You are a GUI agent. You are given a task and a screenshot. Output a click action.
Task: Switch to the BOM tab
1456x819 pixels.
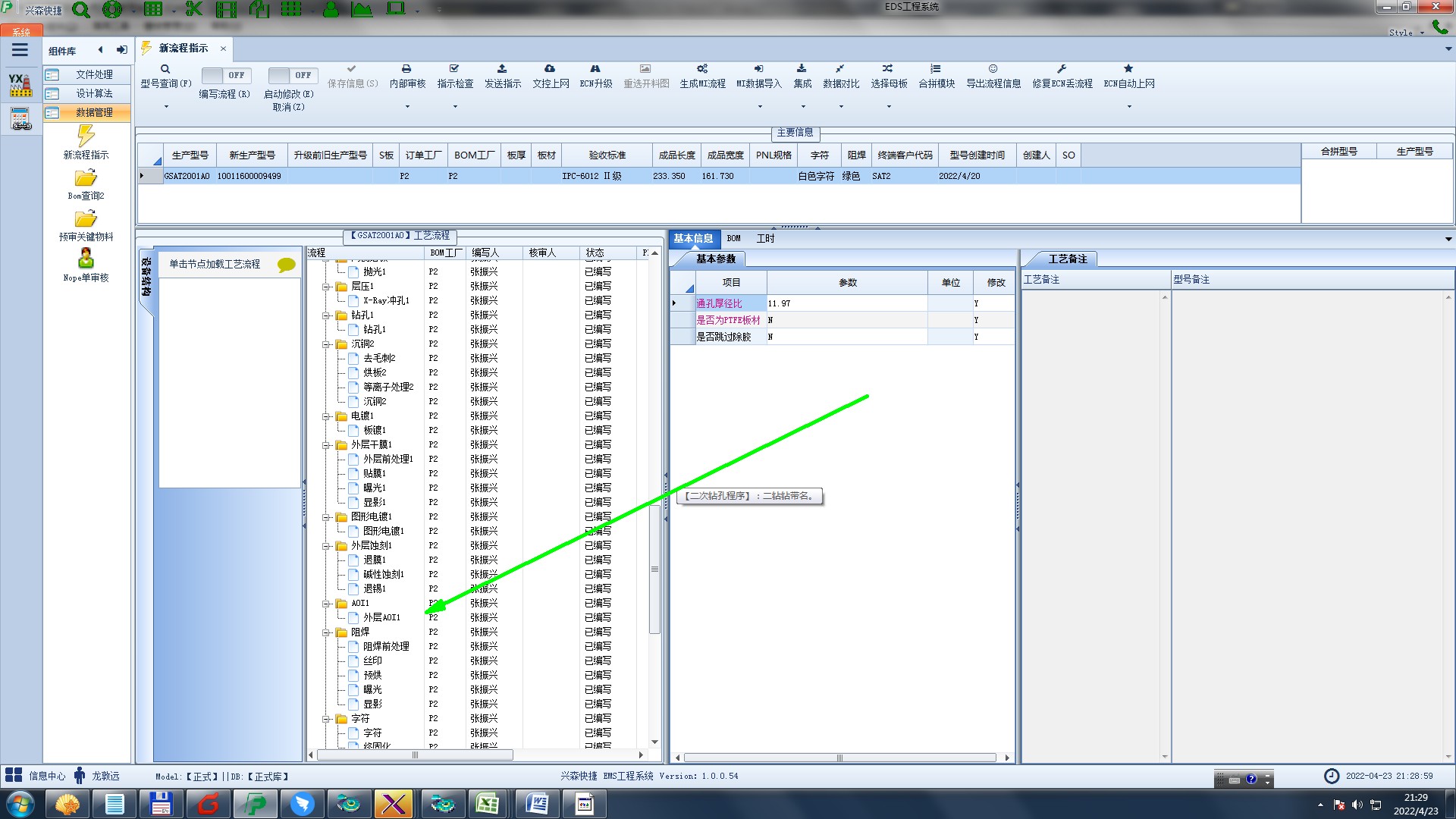tap(733, 238)
